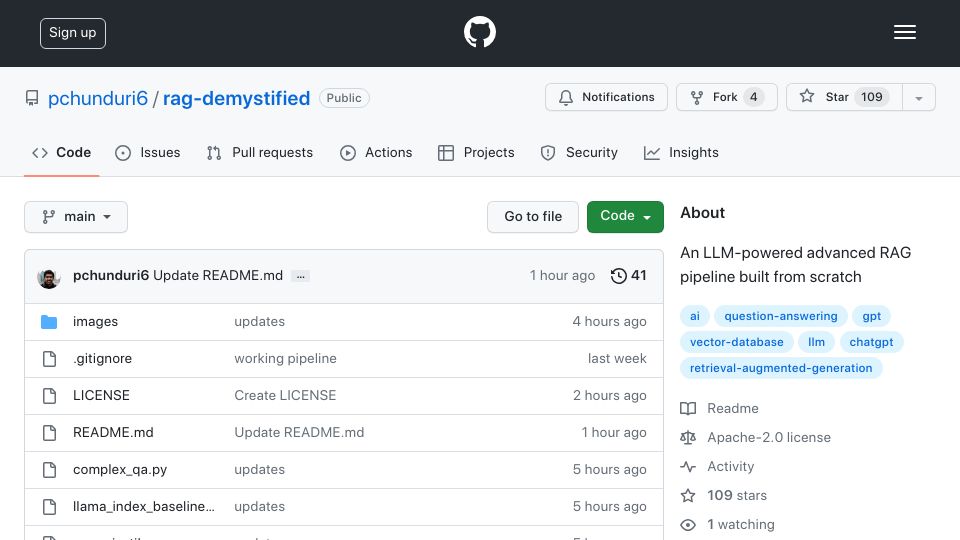The width and height of the screenshot is (960, 540).
Task: Open the Code tab
Action: coord(62,152)
